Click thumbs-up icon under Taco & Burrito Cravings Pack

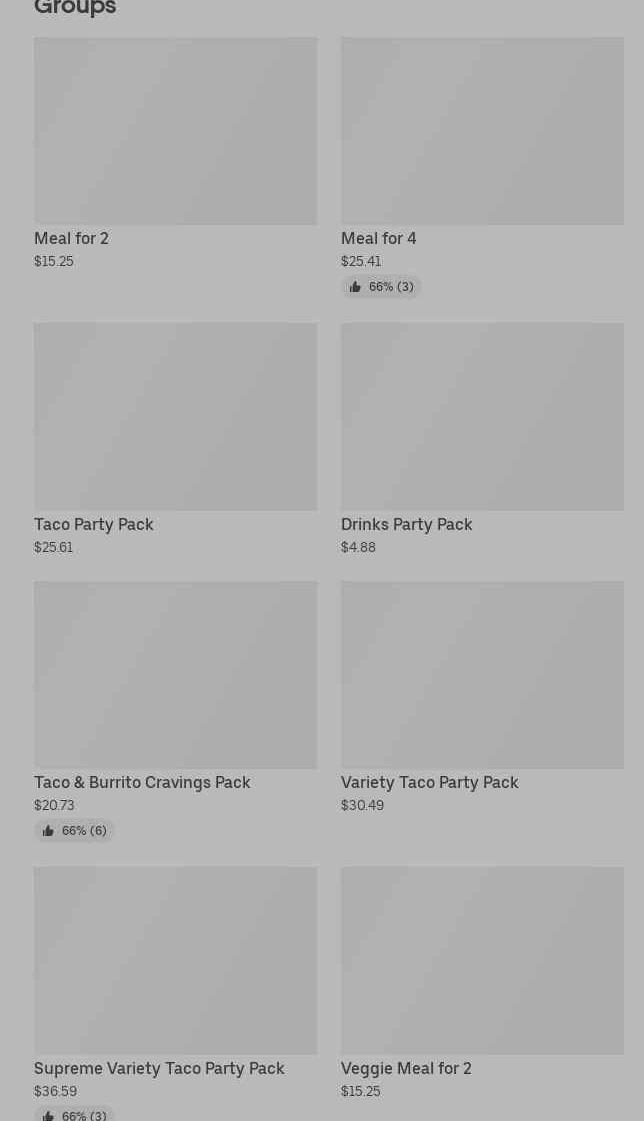click(x=48, y=831)
